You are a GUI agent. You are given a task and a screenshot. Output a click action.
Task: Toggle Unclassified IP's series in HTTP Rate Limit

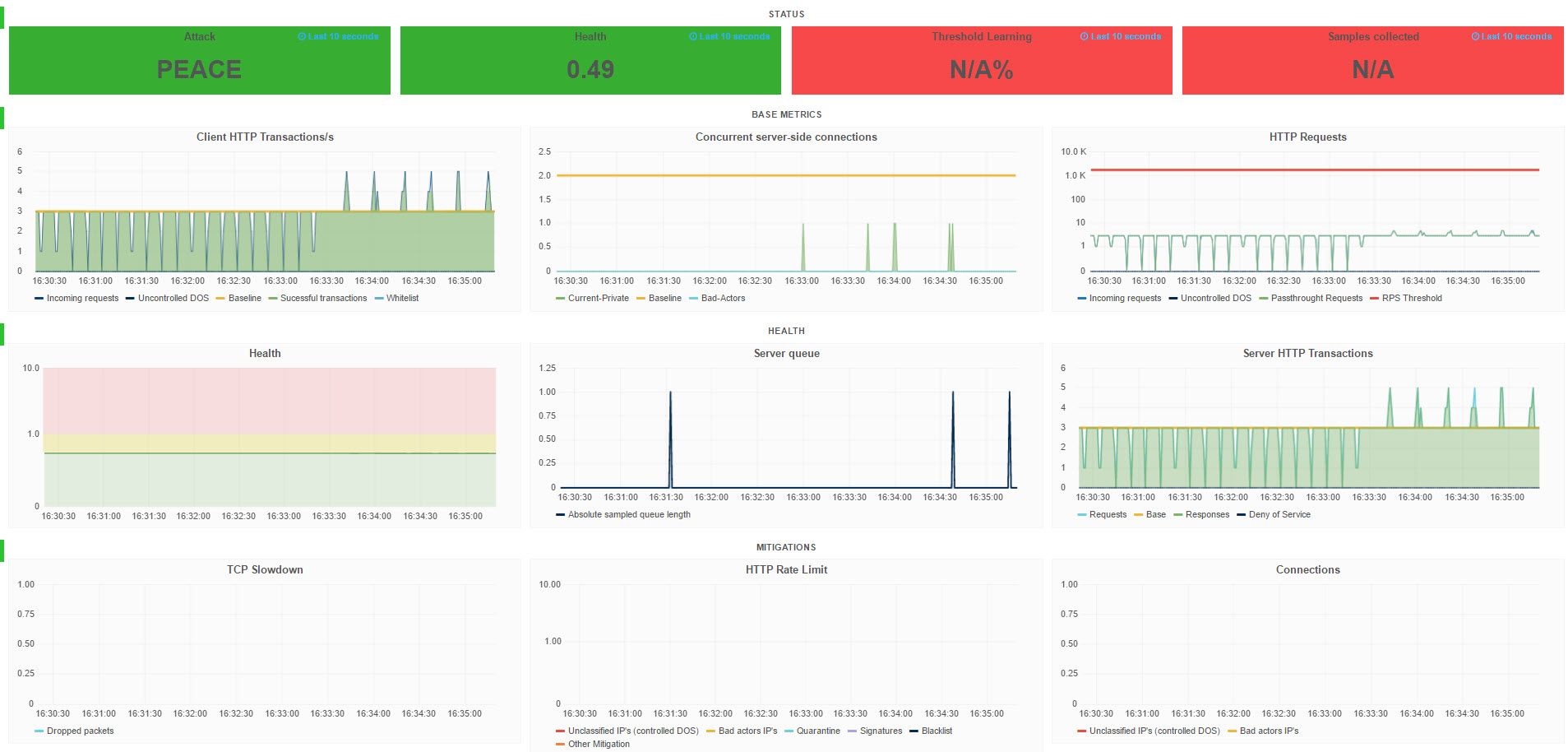tap(633, 731)
